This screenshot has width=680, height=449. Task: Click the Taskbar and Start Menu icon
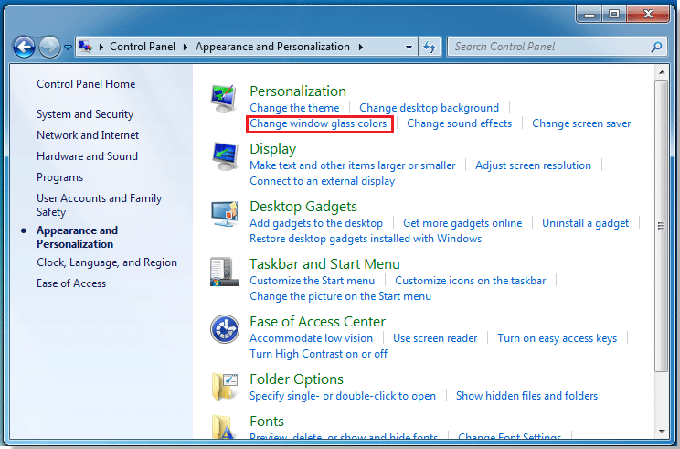(x=223, y=272)
